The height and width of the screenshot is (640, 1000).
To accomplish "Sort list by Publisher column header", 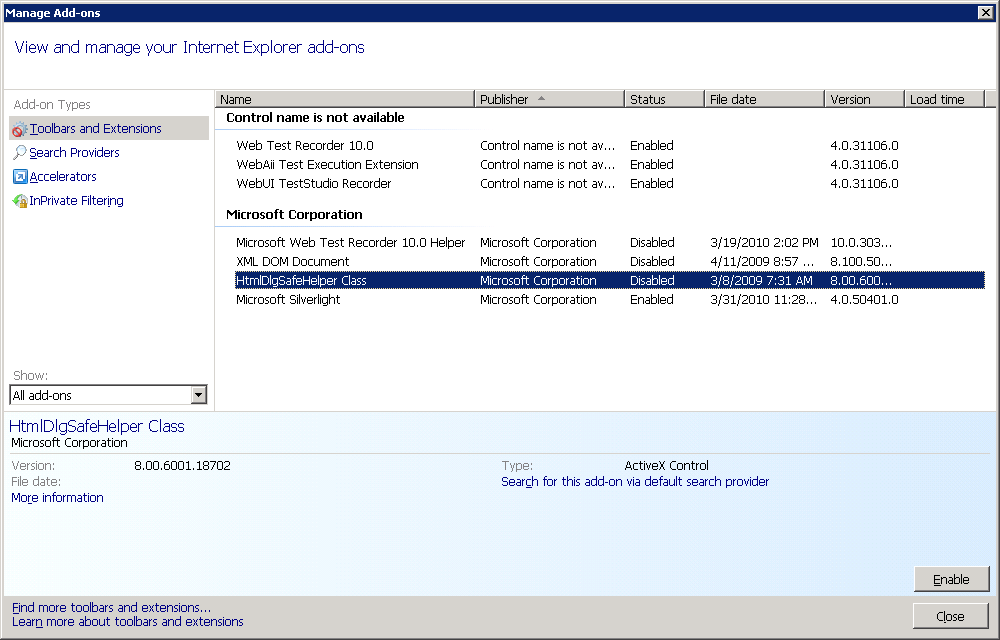I will point(549,99).
